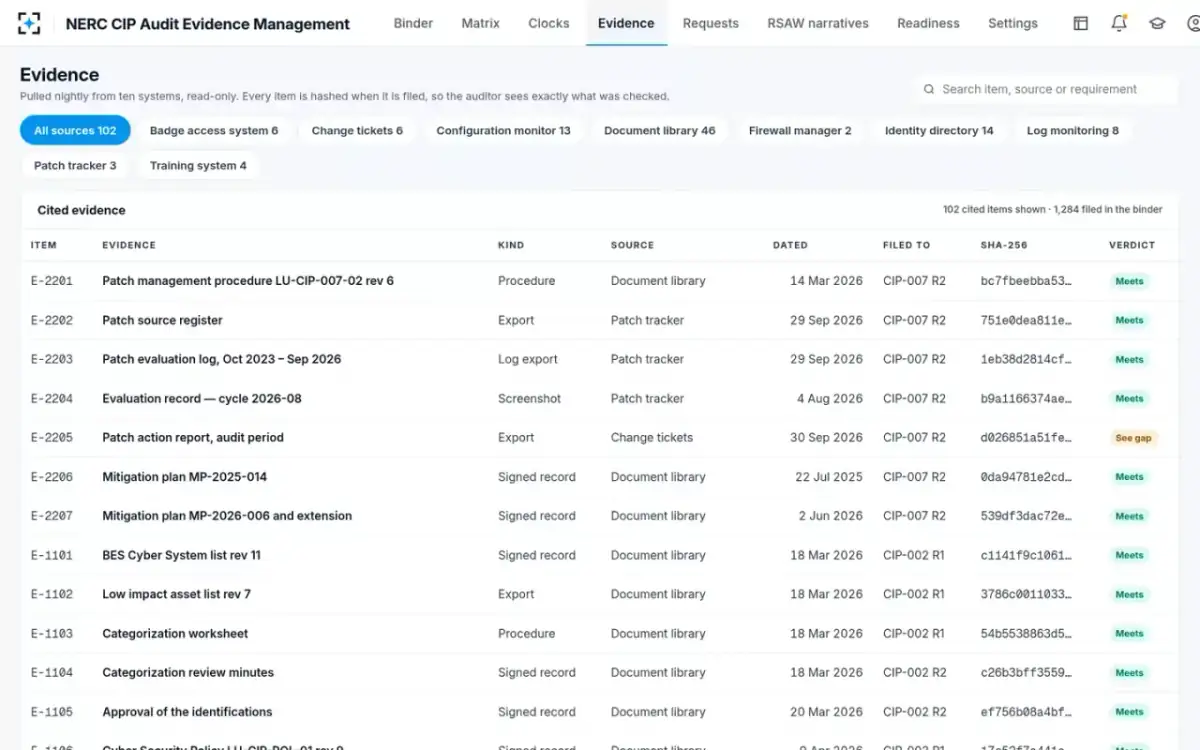Open the user account avatar
1200x750 pixels.
coord(1193,23)
